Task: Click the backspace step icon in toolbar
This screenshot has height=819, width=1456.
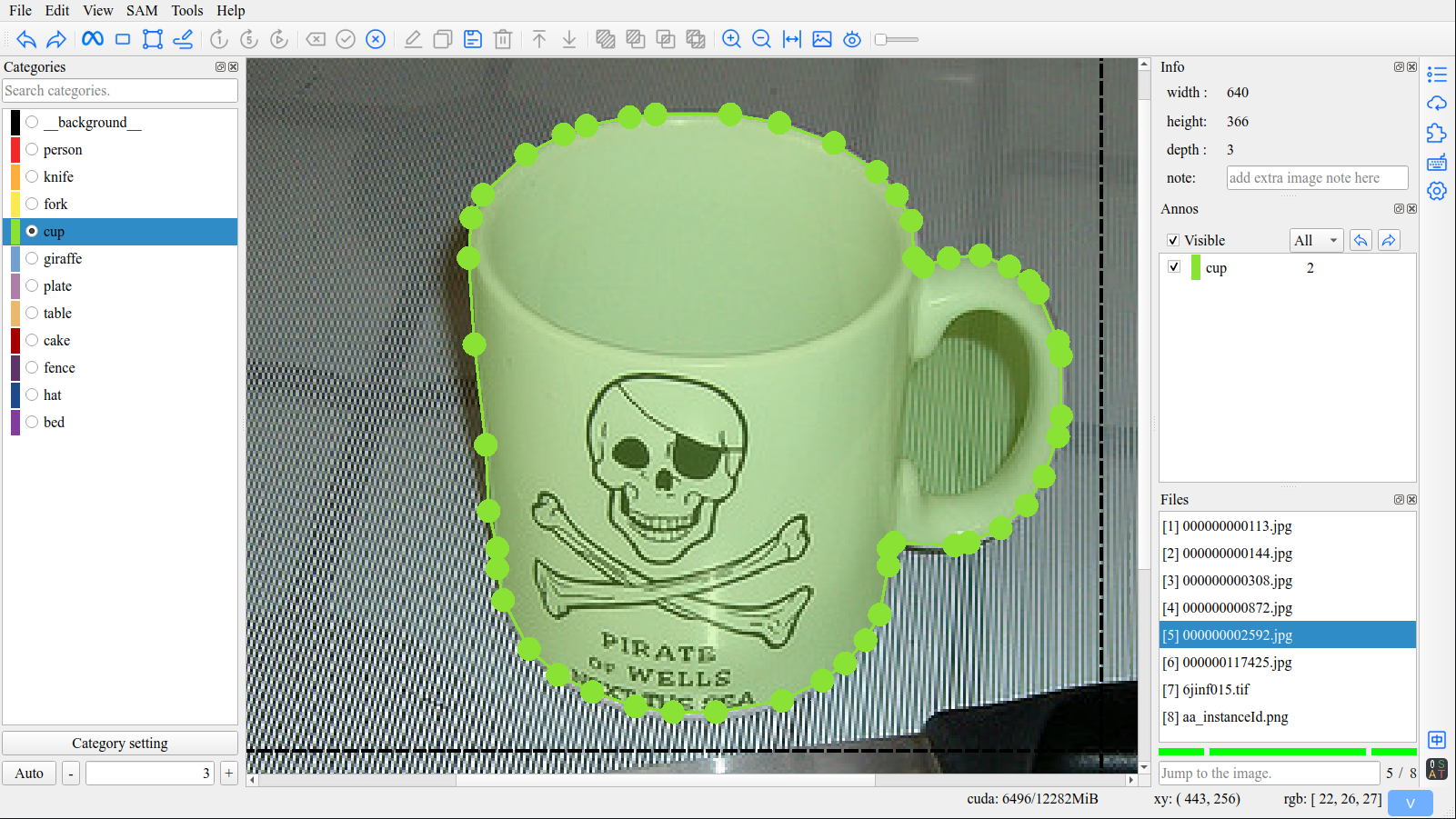Action: 316,39
